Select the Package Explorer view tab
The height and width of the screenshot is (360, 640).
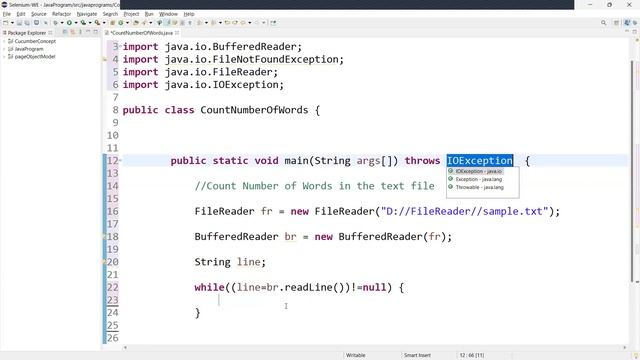point(27,33)
